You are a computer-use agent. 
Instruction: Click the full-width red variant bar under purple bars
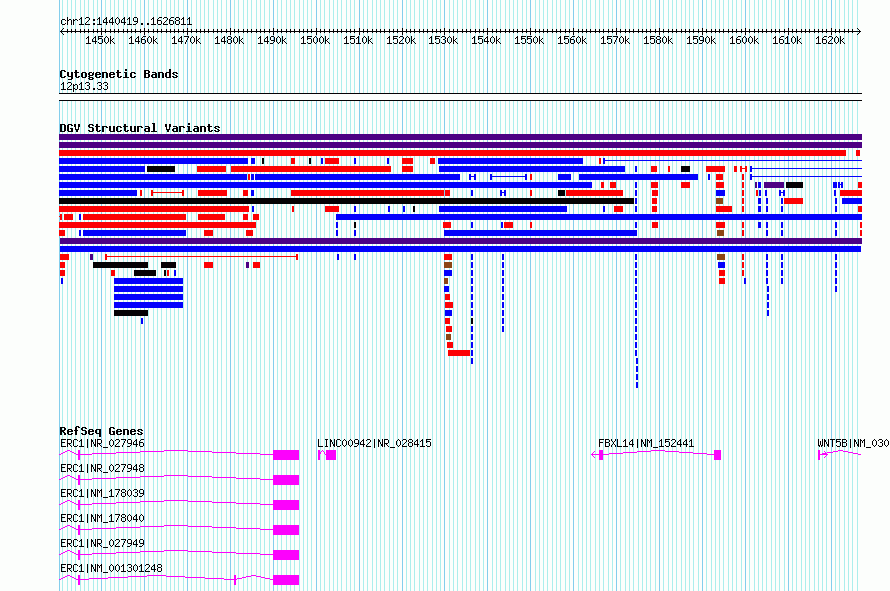[452, 153]
